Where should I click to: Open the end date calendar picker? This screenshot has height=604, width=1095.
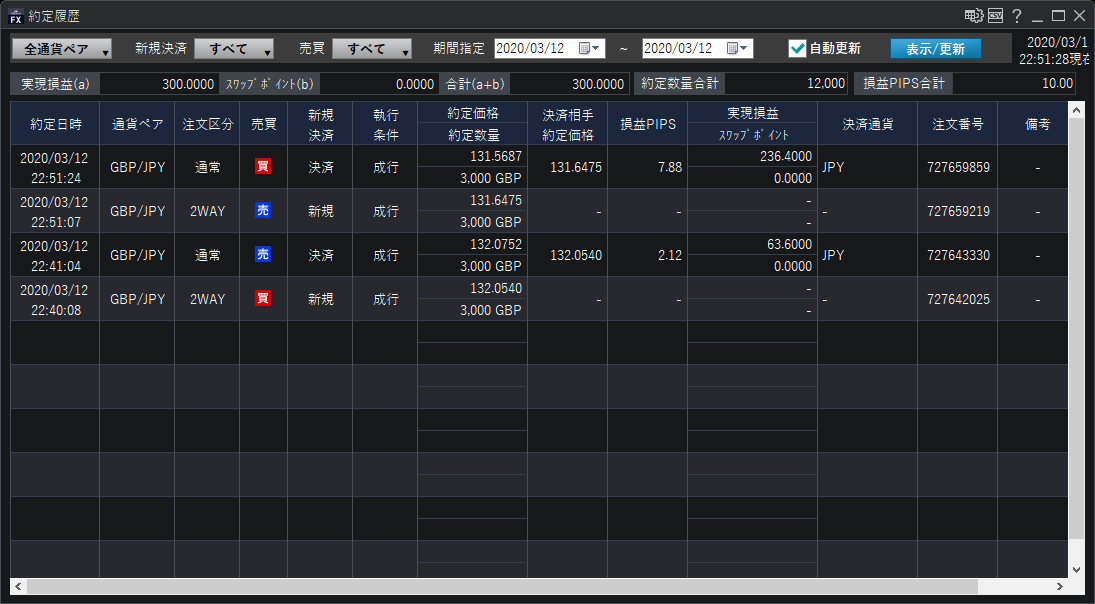[x=738, y=48]
